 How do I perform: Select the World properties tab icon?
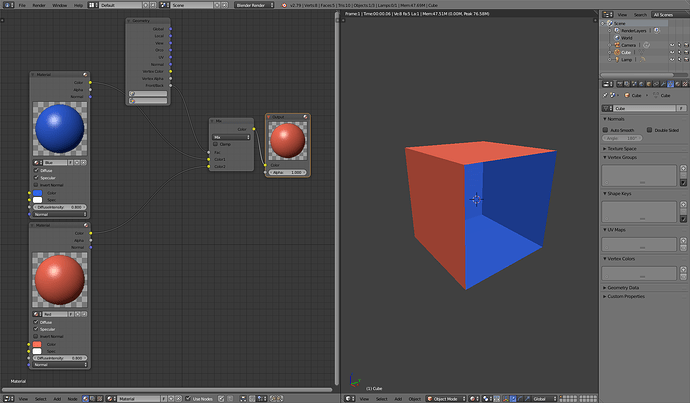click(641, 84)
